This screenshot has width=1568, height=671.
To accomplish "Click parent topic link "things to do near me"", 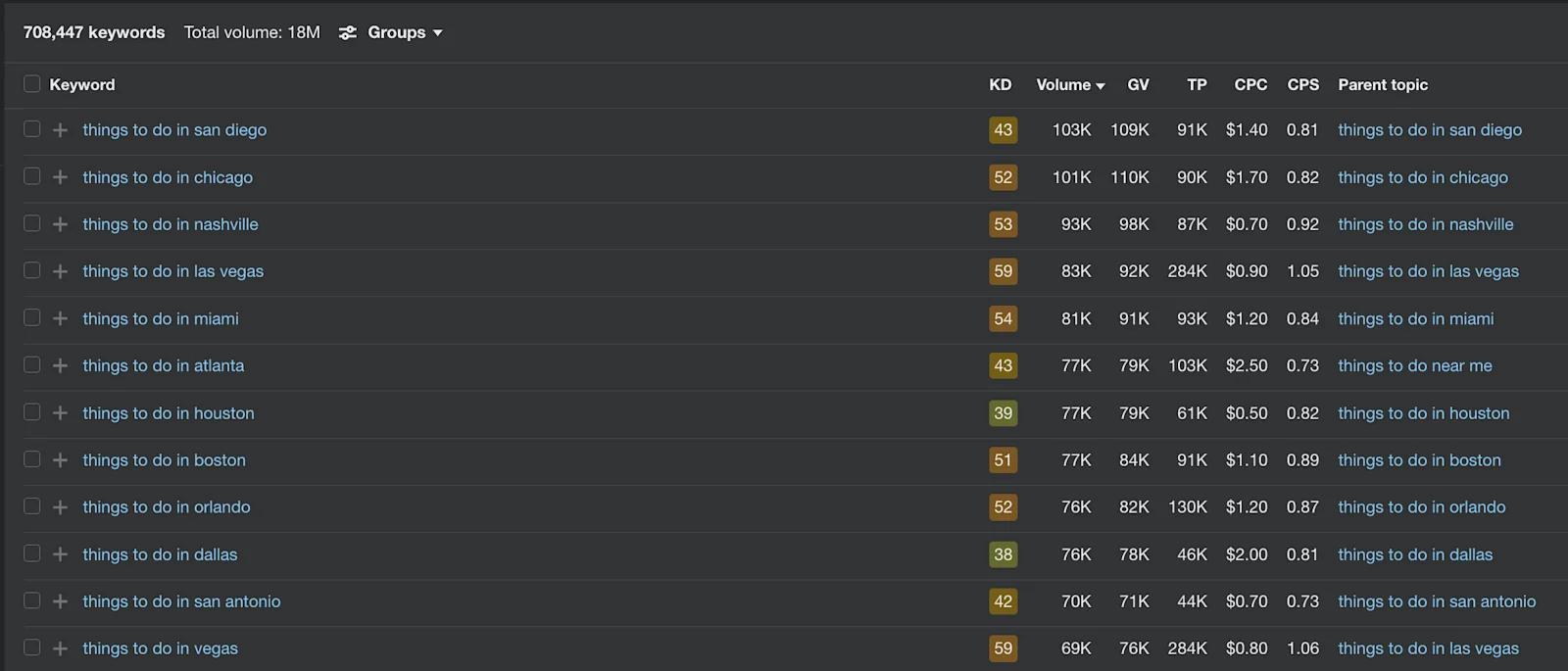I will (x=1413, y=365).
